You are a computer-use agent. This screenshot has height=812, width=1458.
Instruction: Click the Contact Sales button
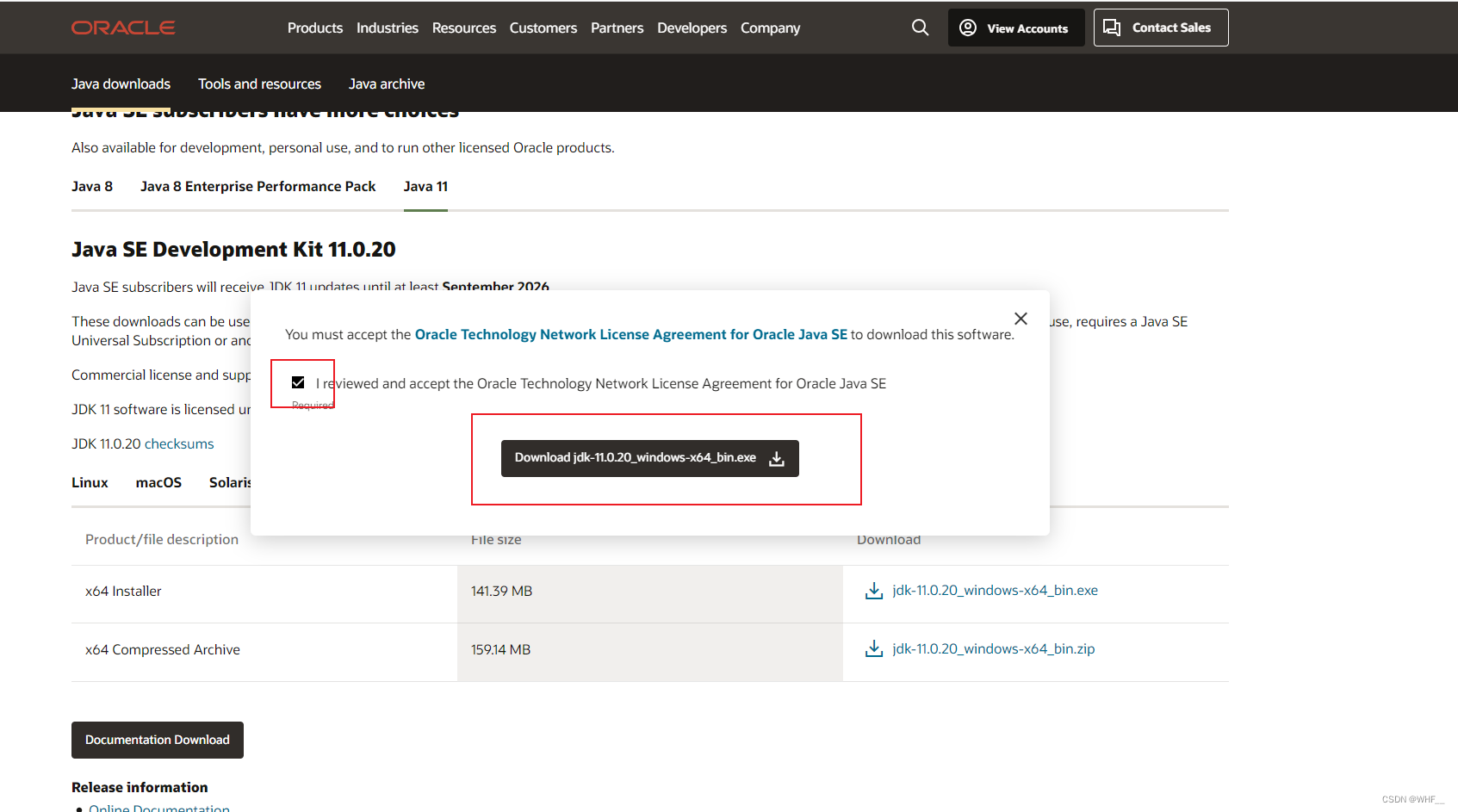(x=1161, y=28)
